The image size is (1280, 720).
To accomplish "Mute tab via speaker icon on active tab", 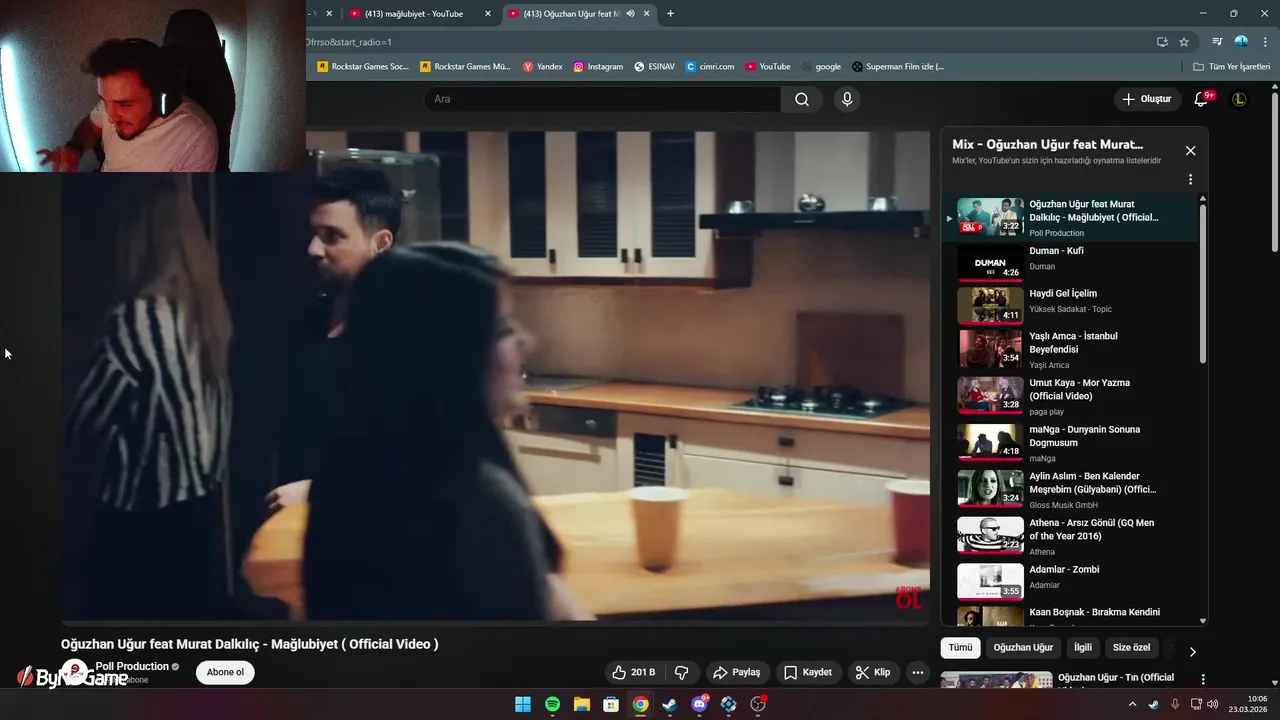I will 630,14.
